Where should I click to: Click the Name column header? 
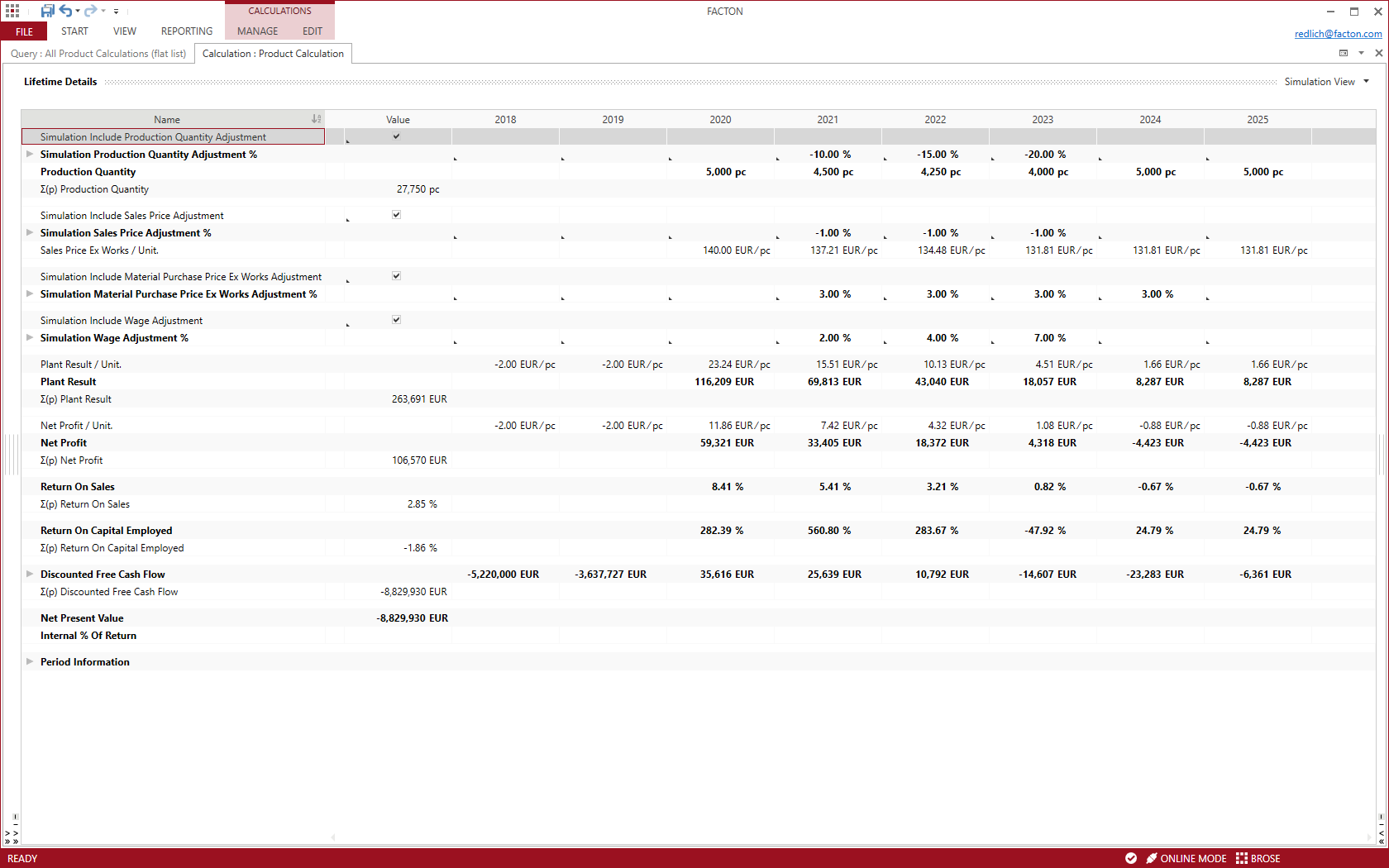167,120
